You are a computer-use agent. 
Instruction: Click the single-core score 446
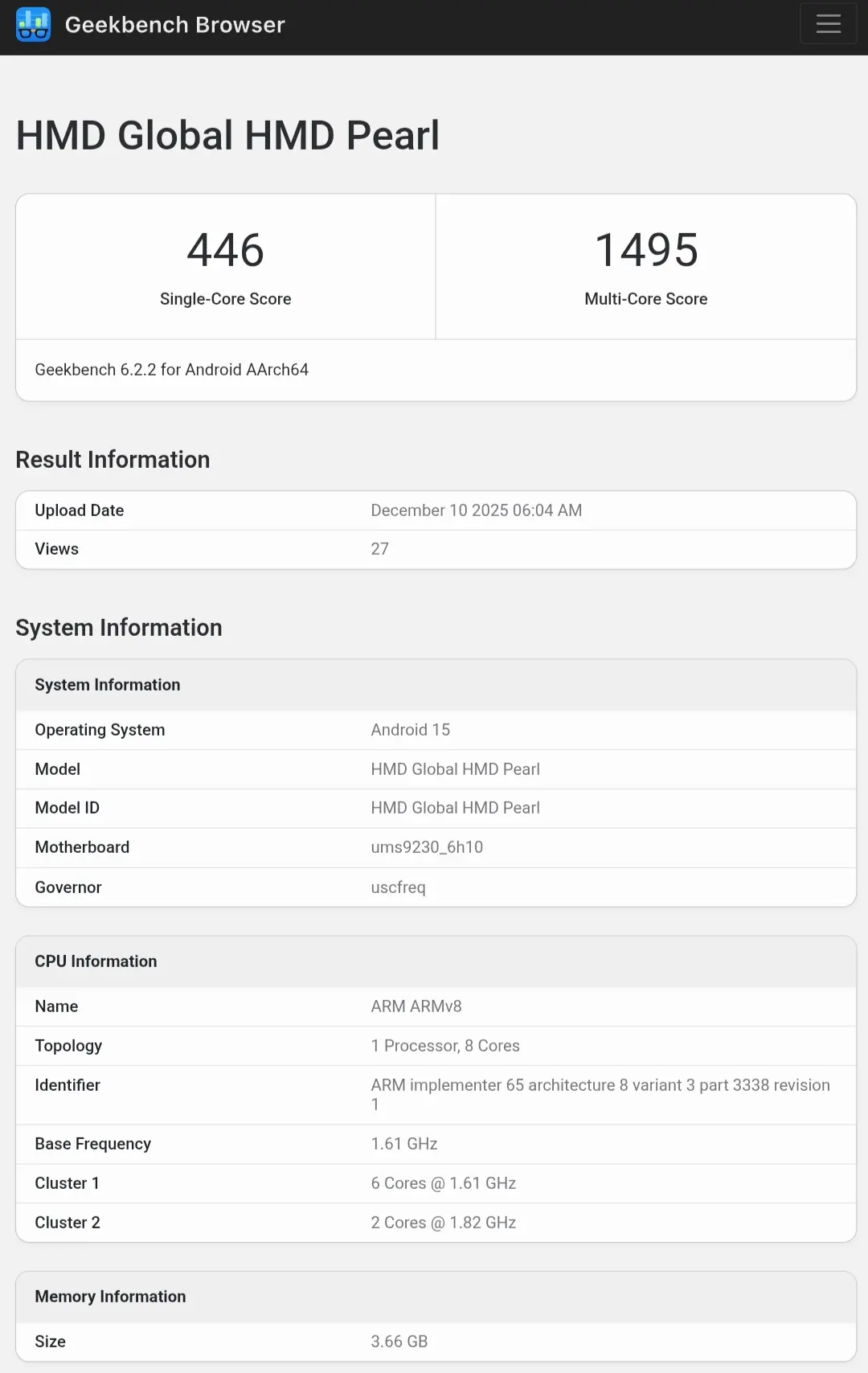(226, 250)
